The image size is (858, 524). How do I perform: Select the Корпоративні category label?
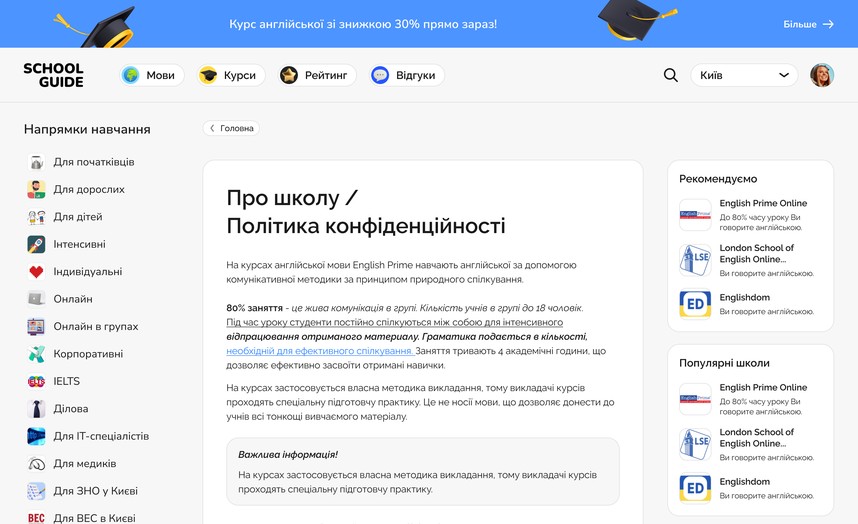pos(88,354)
